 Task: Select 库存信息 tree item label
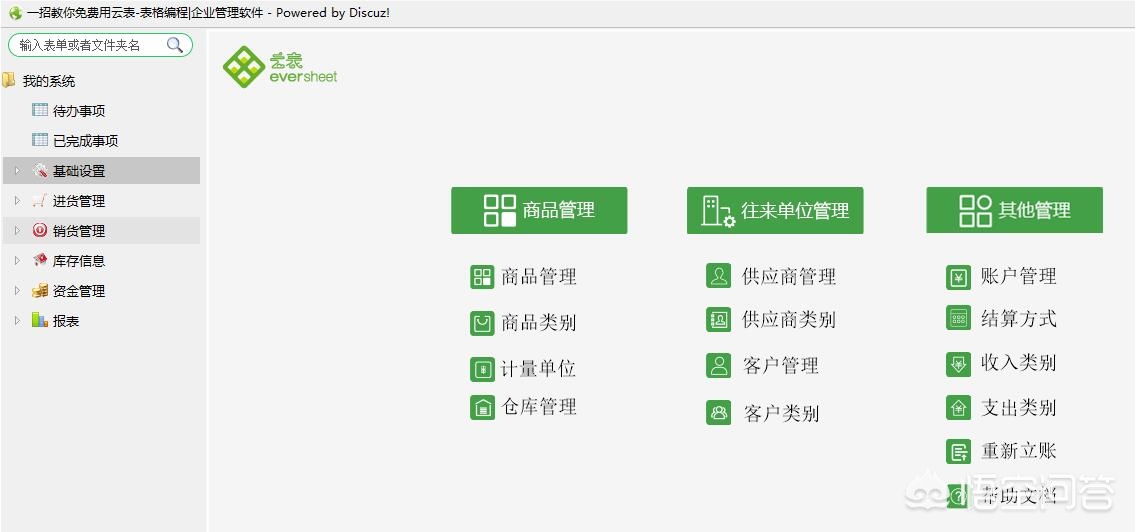tap(79, 261)
